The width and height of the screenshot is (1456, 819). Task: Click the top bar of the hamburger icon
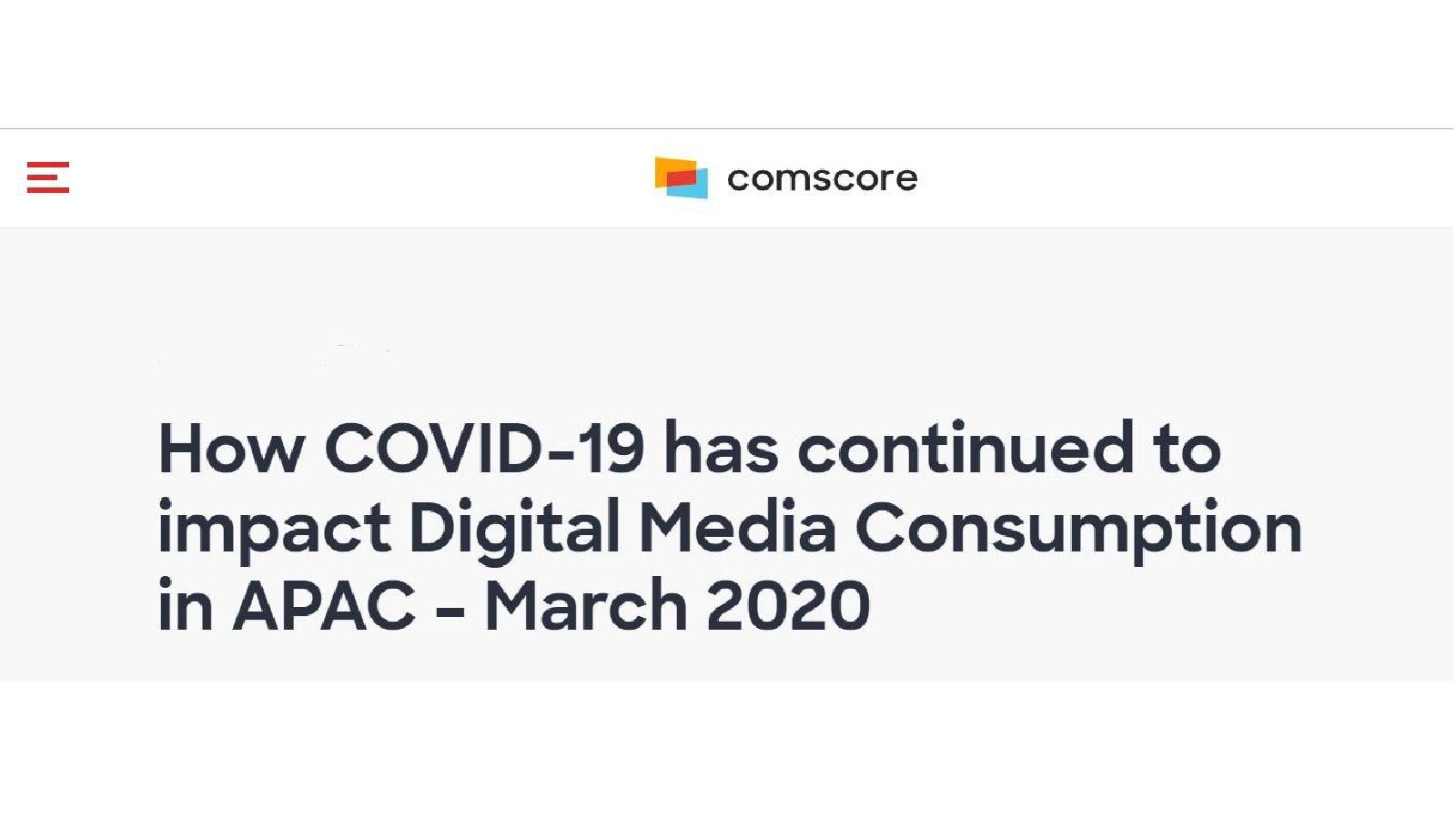(x=48, y=165)
